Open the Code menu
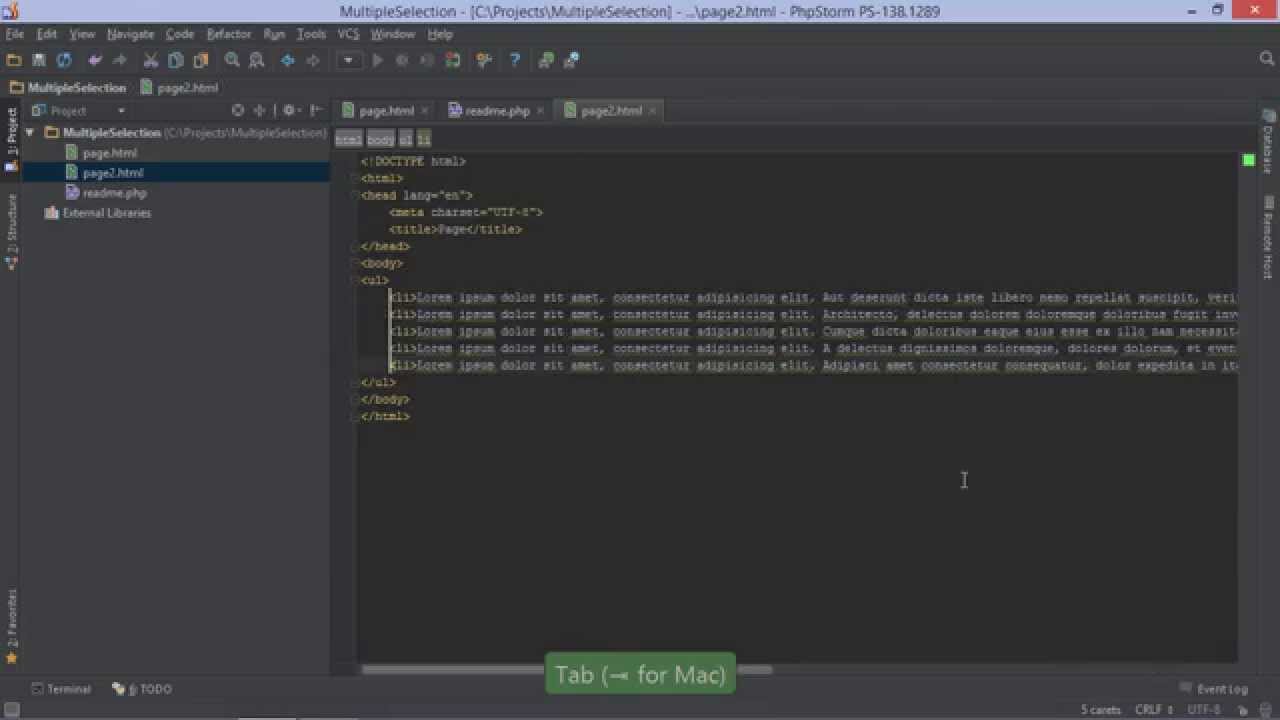Image resolution: width=1280 pixels, height=720 pixels. [180, 34]
